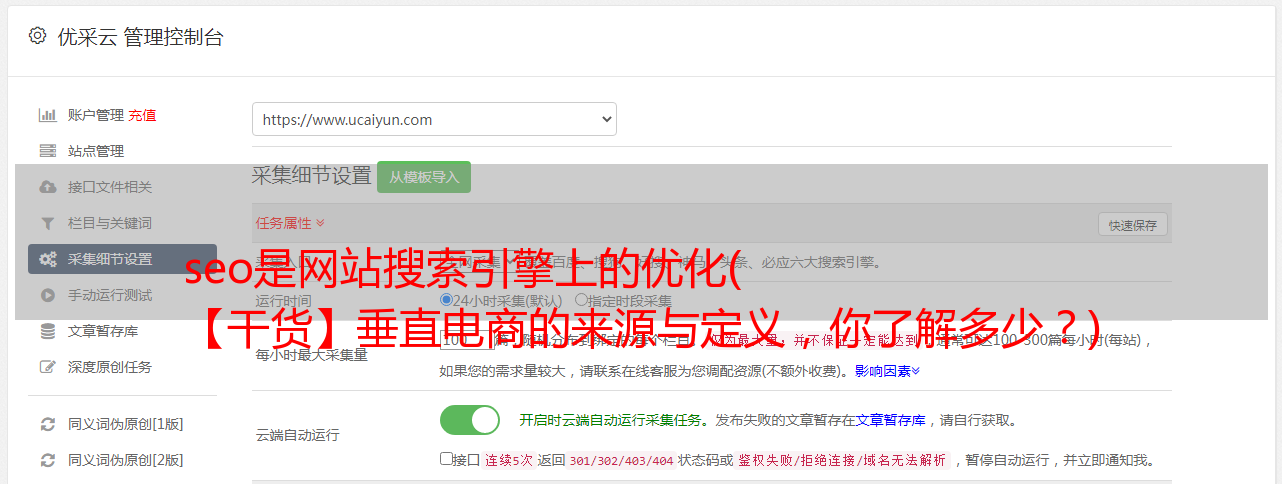
Task: Click the 301/302/403/404 status code text
Action: [x=621, y=461]
